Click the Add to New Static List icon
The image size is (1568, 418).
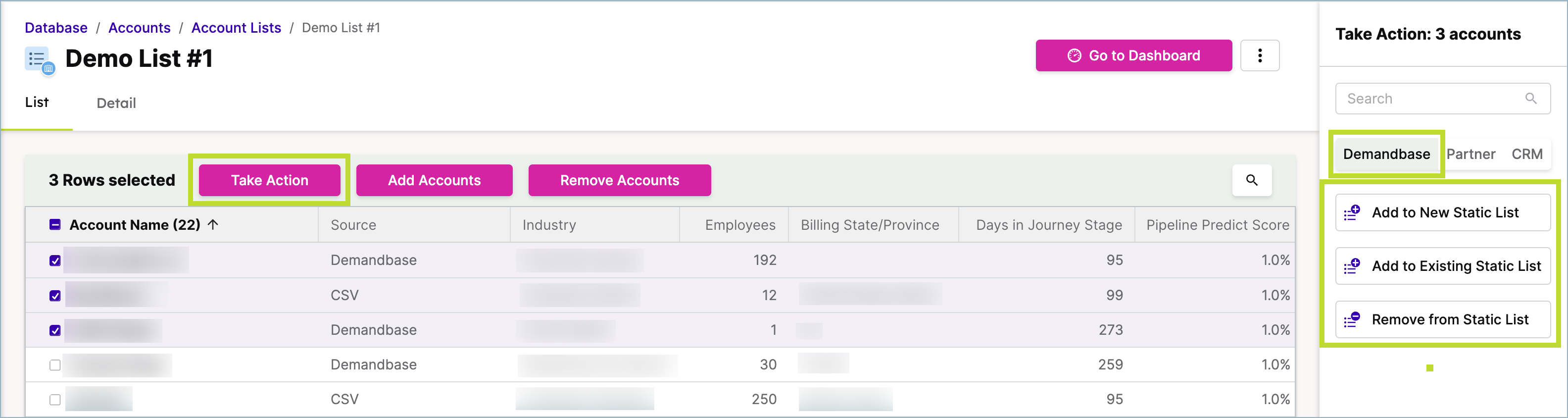pos(1352,212)
